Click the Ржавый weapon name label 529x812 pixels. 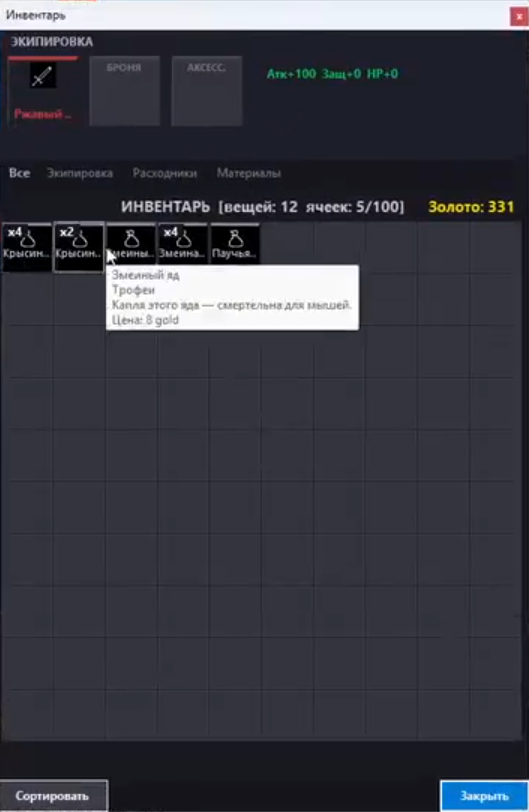(x=42, y=114)
